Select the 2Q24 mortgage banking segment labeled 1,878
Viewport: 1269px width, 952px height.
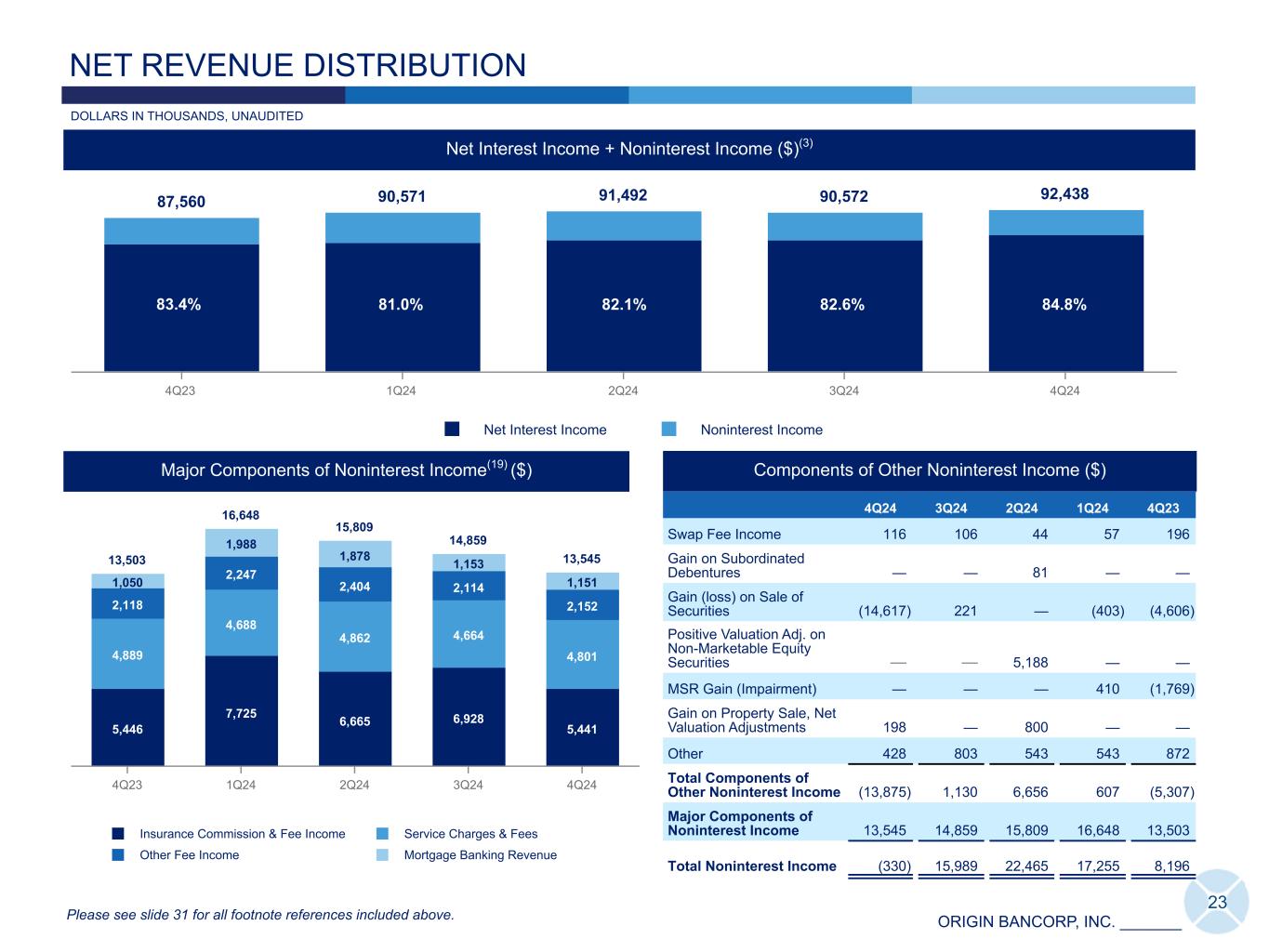(x=354, y=555)
